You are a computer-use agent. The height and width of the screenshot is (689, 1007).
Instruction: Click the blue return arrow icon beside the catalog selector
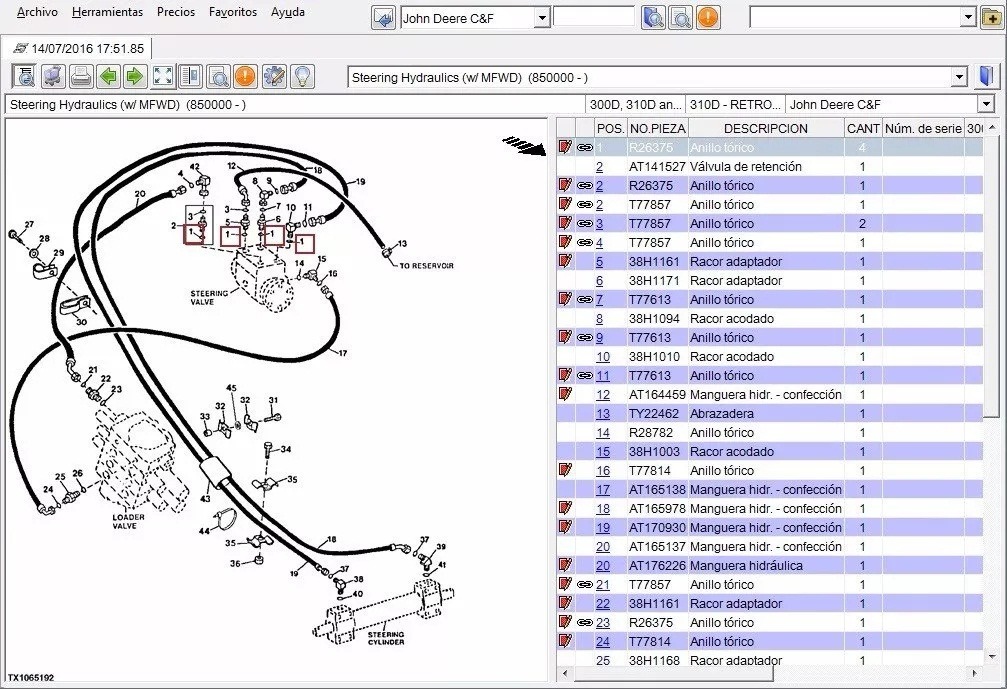coord(383,18)
